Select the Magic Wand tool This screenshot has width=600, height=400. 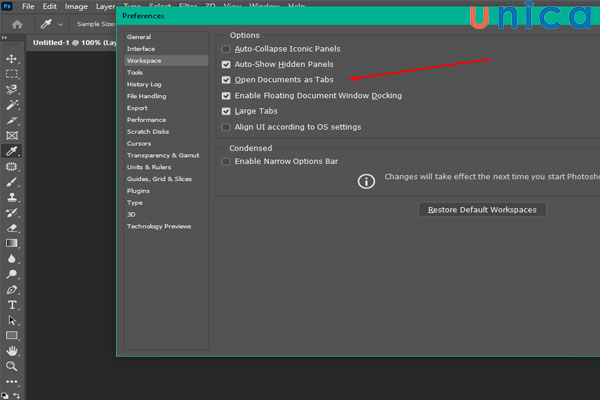point(11,104)
